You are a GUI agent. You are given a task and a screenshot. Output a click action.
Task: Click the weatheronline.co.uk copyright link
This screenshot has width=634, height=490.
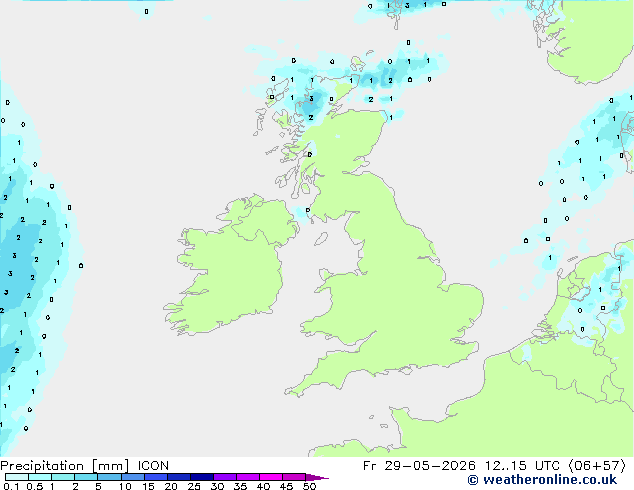click(x=542, y=480)
